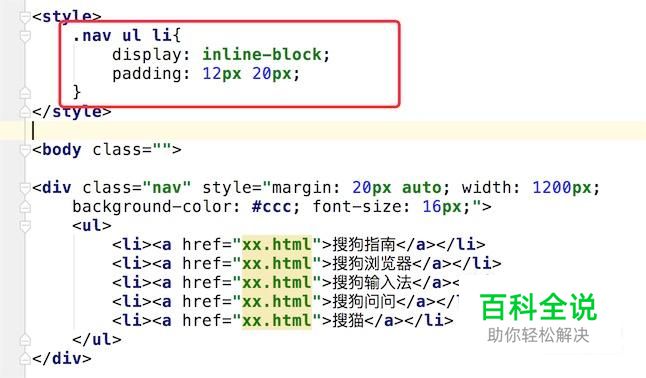
Task: Collapse the <body class> fold marker
Action: point(25,150)
